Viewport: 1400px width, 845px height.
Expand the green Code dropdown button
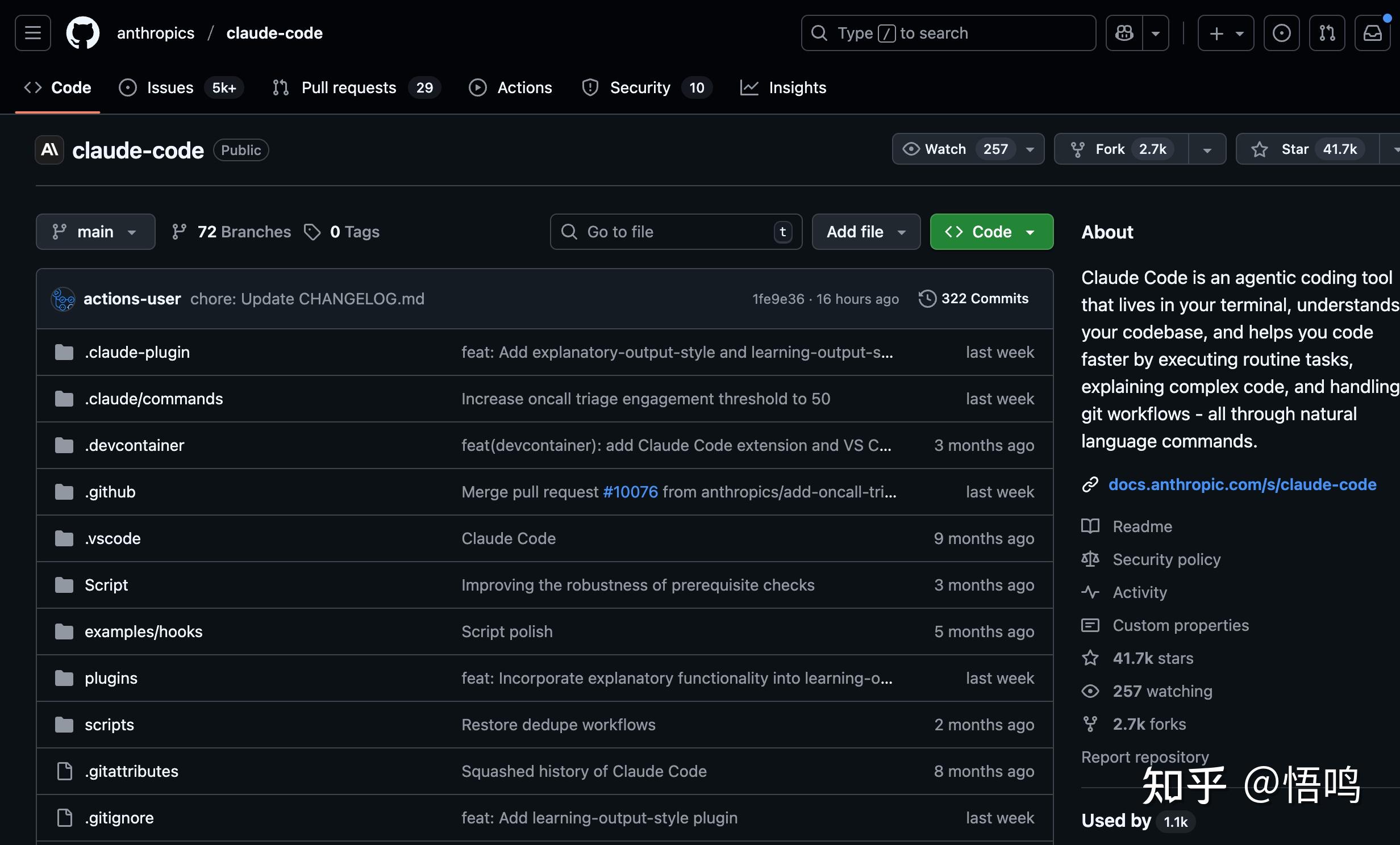[x=991, y=232]
